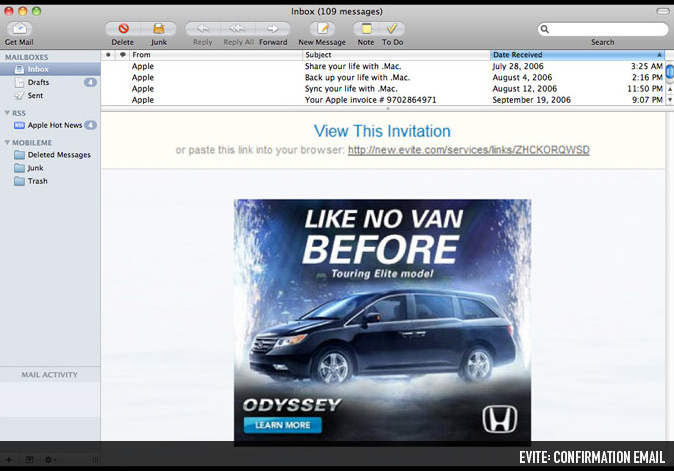
Task: Click the flag/conversation column header icon
Action: coord(123,55)
